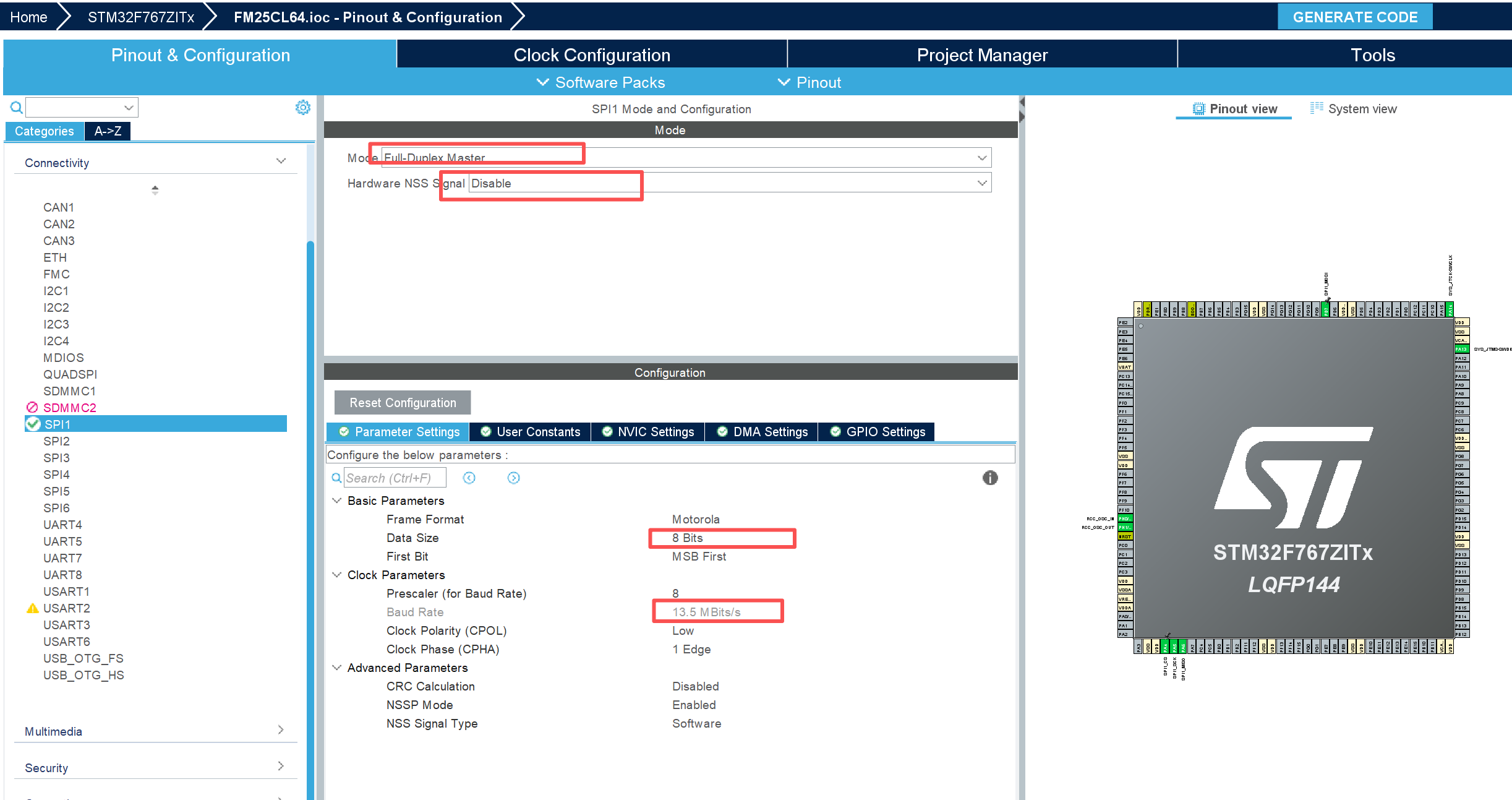The image size is (1512, 800).
Task: Collapse the middle panel using the splitter arrows
Action: [1022, 109]
